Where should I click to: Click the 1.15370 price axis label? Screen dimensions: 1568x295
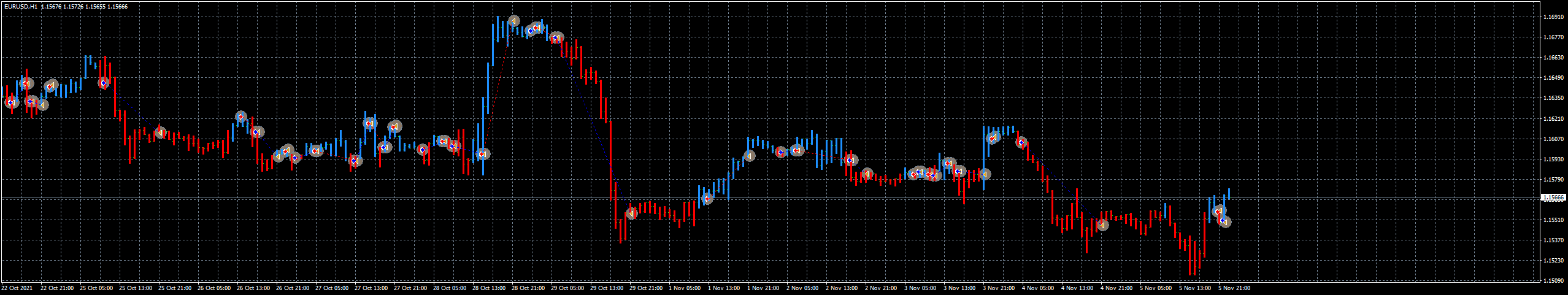[1552, 240]
